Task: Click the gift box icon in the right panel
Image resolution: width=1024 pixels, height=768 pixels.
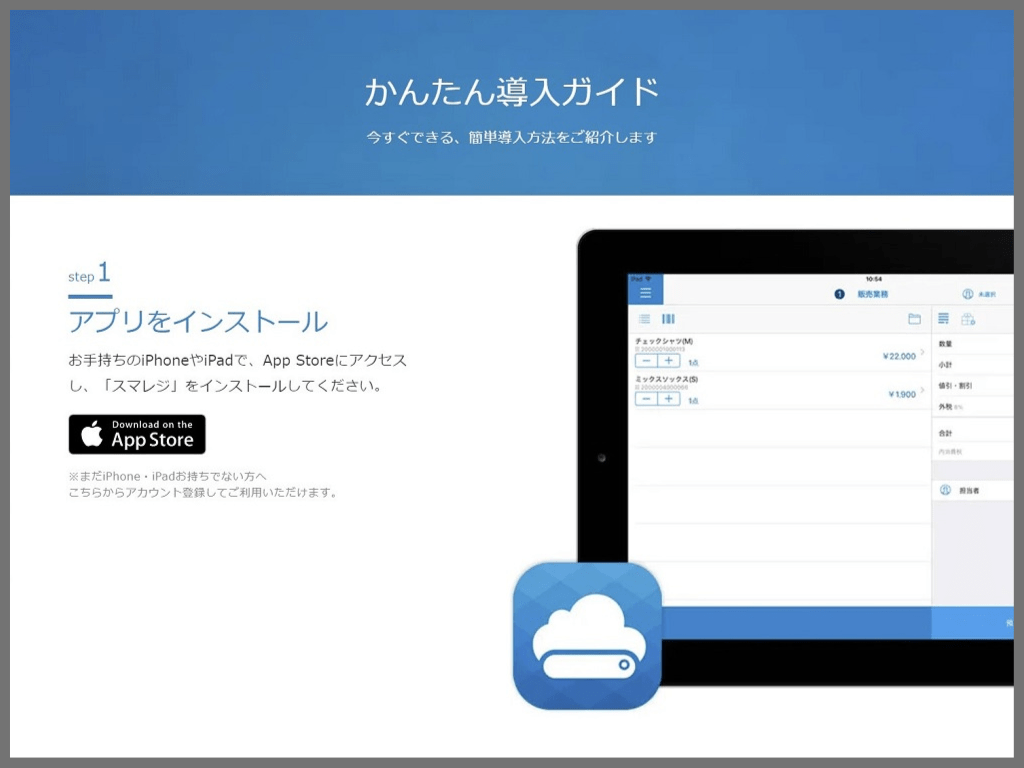Action: 967,319
